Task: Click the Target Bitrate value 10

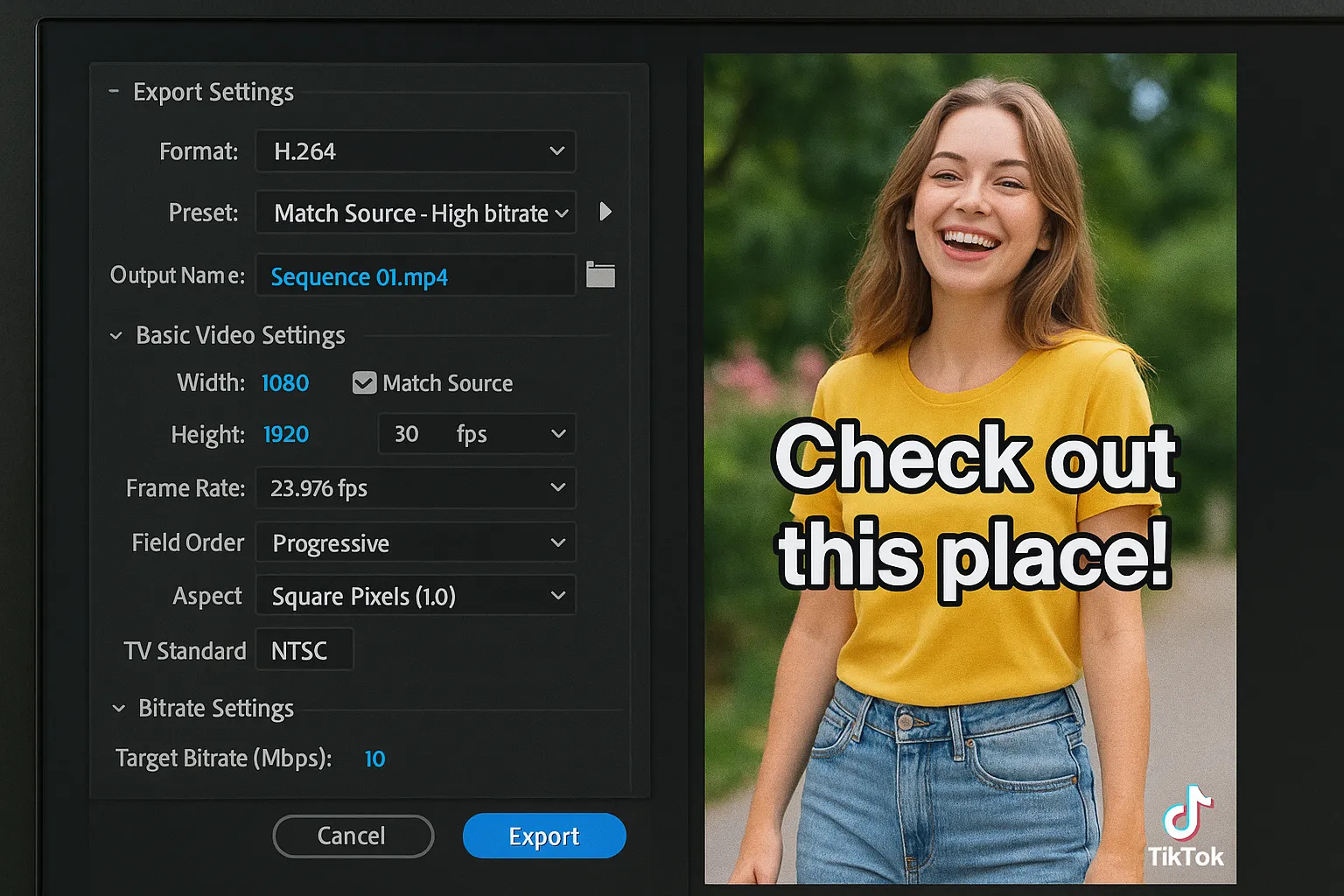Action: (374, 759)
